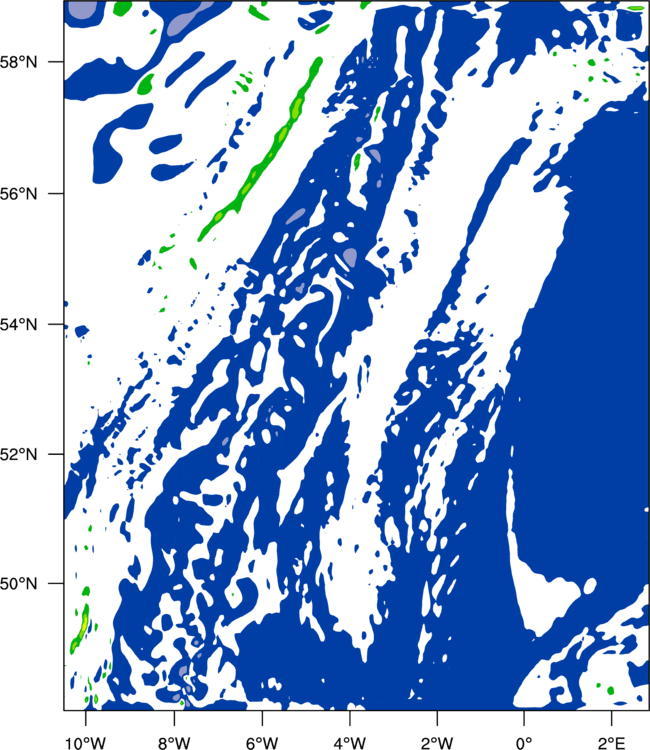650x750 pixels.
Task: Click the 4°W longitude label
Action: click(350, 743)
